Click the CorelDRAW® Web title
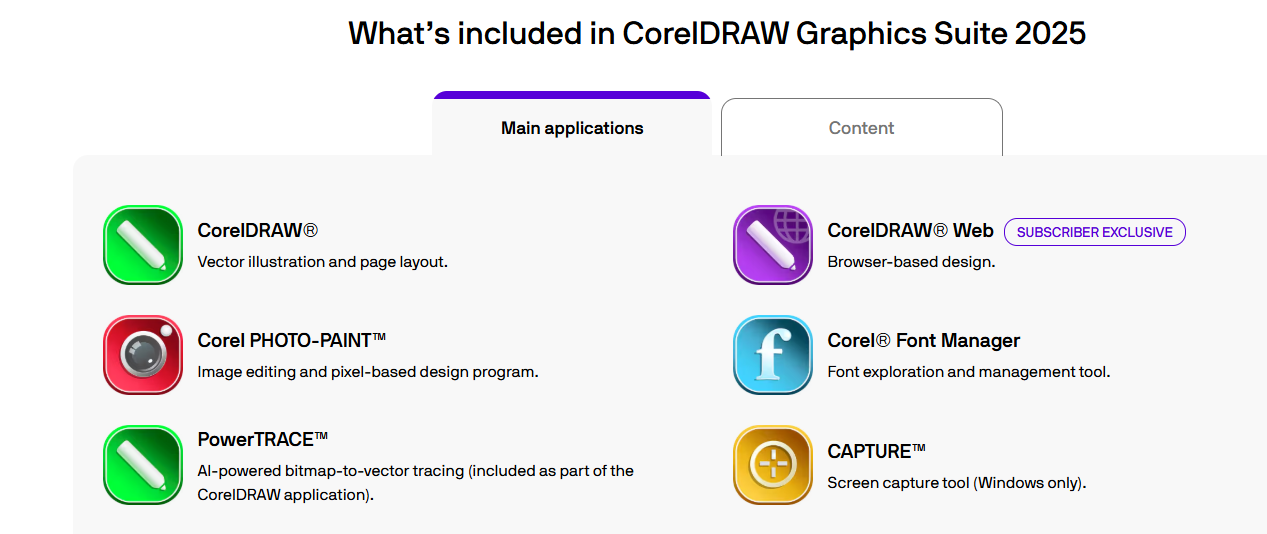Image resolution: width=1267 pixels, height=534 pixels. [911, 230]
